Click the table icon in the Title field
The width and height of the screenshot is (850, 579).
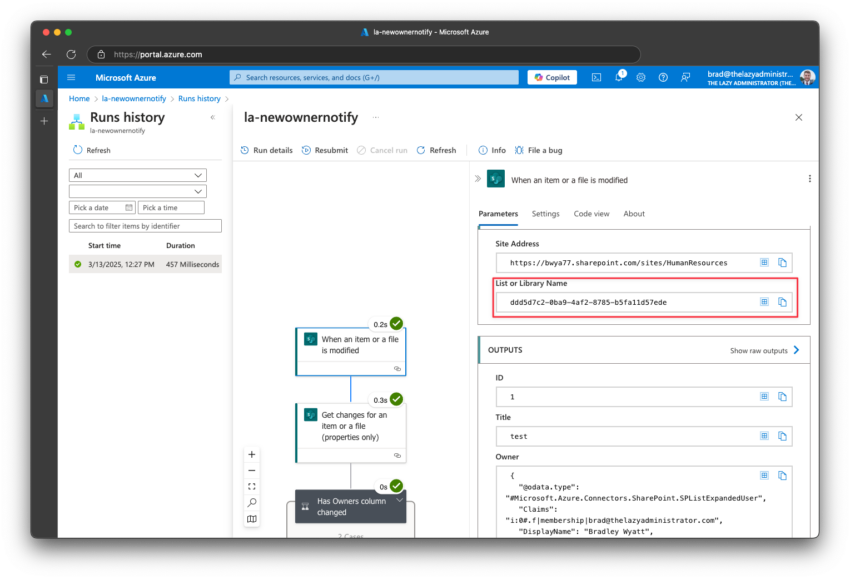(x=764, y=436)
